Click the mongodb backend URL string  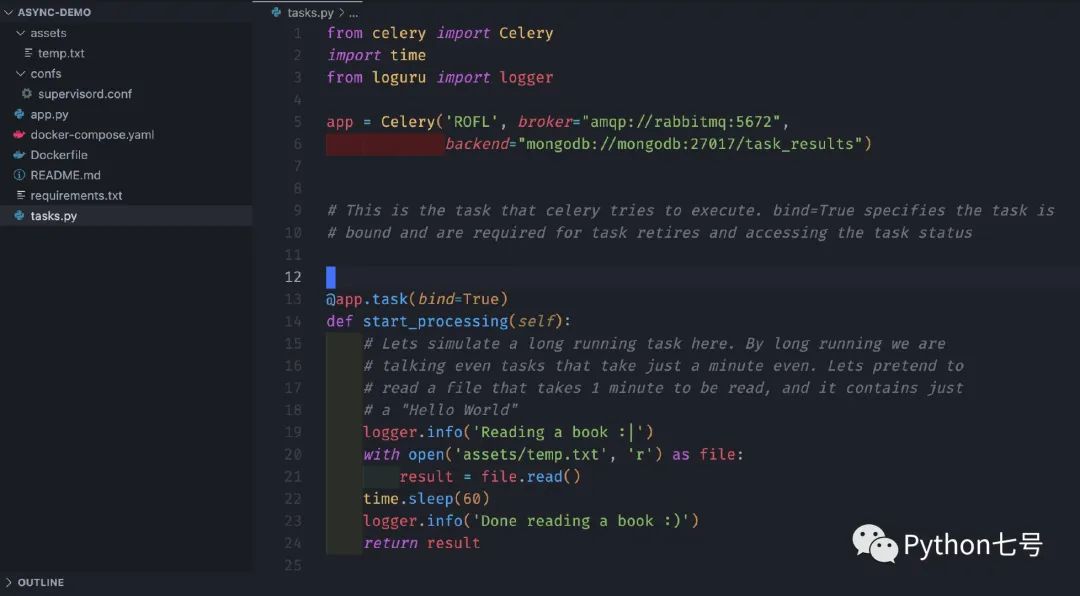pyautogui.click(x=690, y=144)
